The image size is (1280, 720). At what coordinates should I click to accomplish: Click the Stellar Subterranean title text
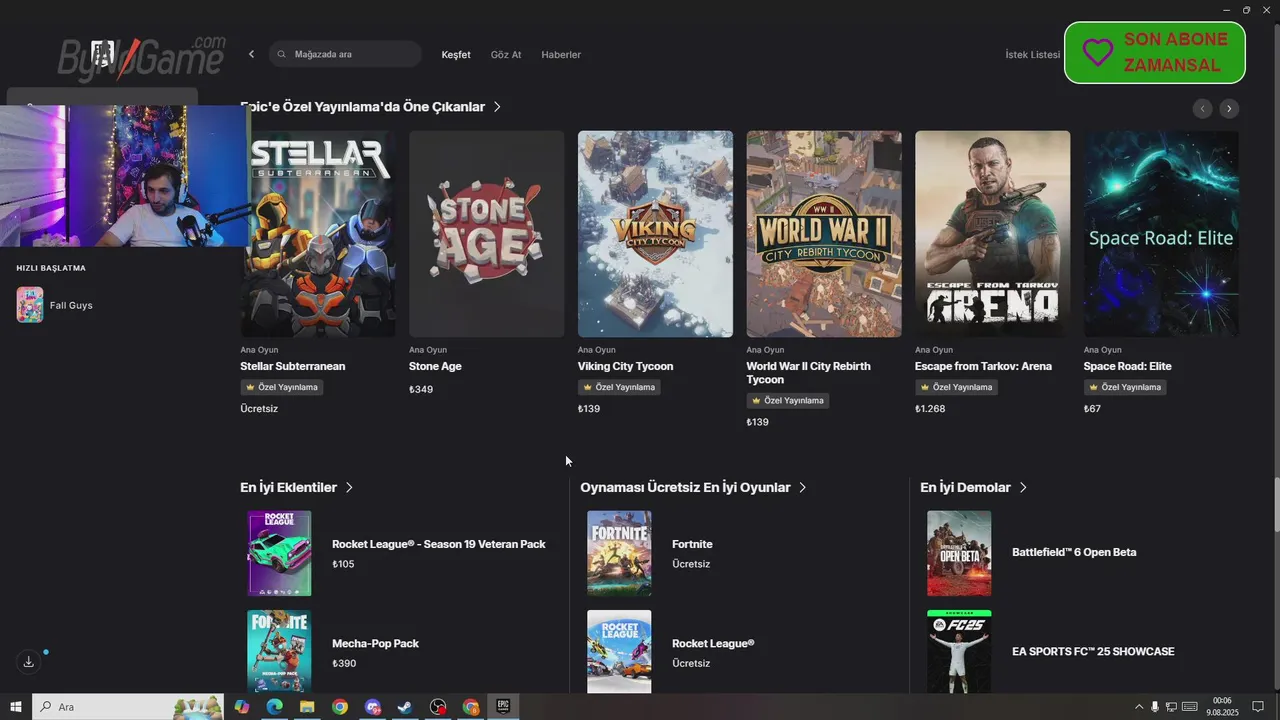pyautogui.click(x=292, y=366)
